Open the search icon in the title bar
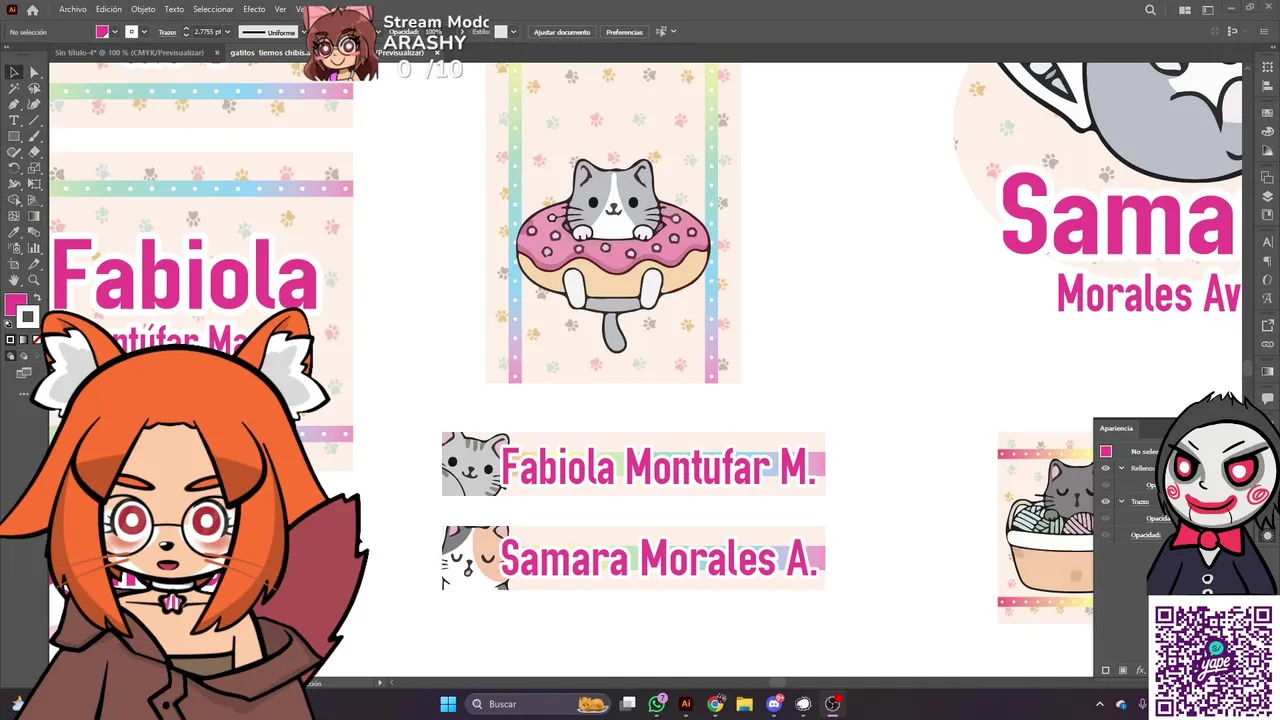This screenshot has height=720, width=1280. click(1150, 10)
